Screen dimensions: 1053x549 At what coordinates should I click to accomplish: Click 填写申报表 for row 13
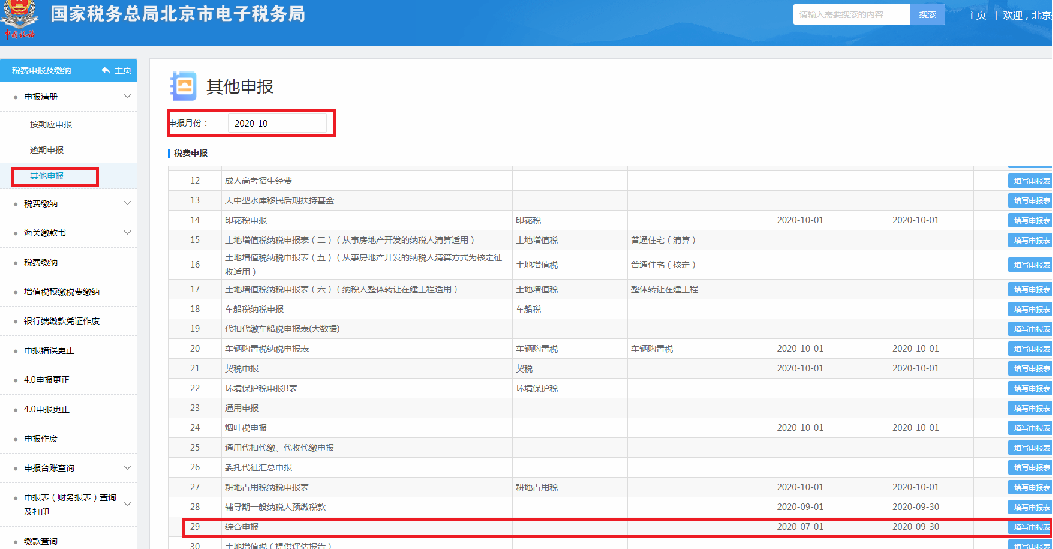1032,200
